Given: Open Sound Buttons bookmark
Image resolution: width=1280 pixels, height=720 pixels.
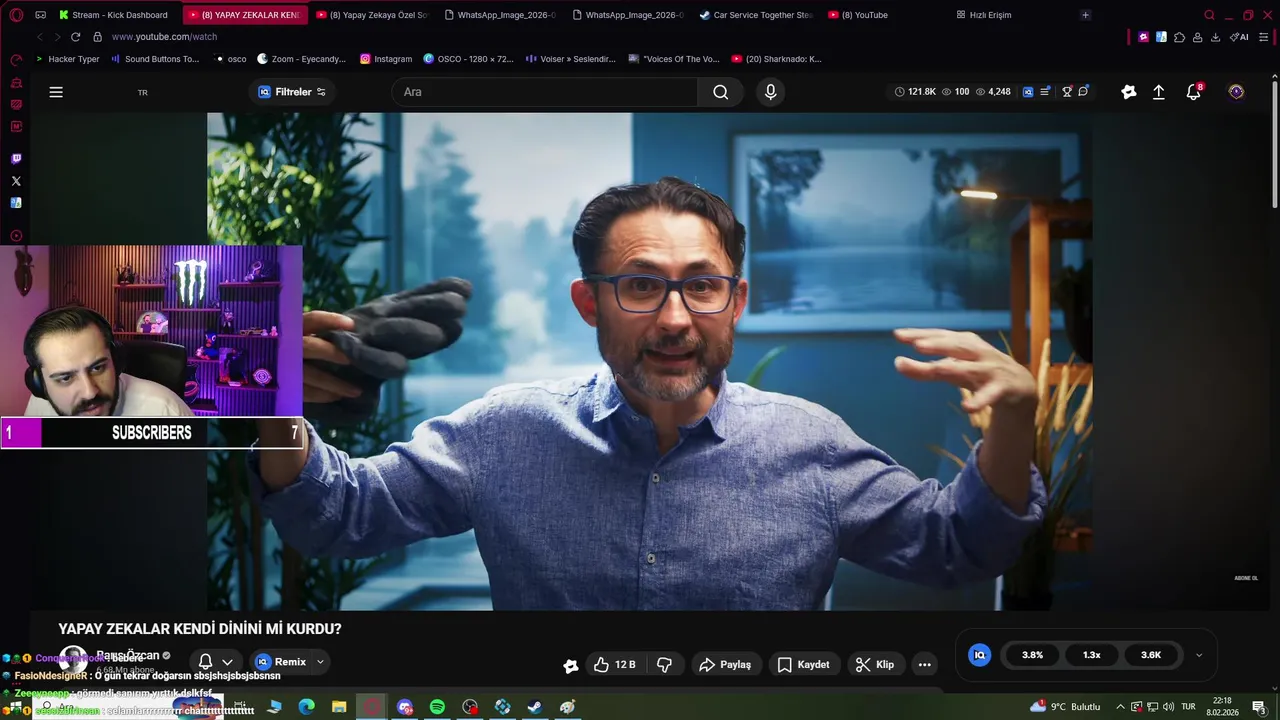Looking at the screenshot, I should pyautogui.click(x=155, y=59).
